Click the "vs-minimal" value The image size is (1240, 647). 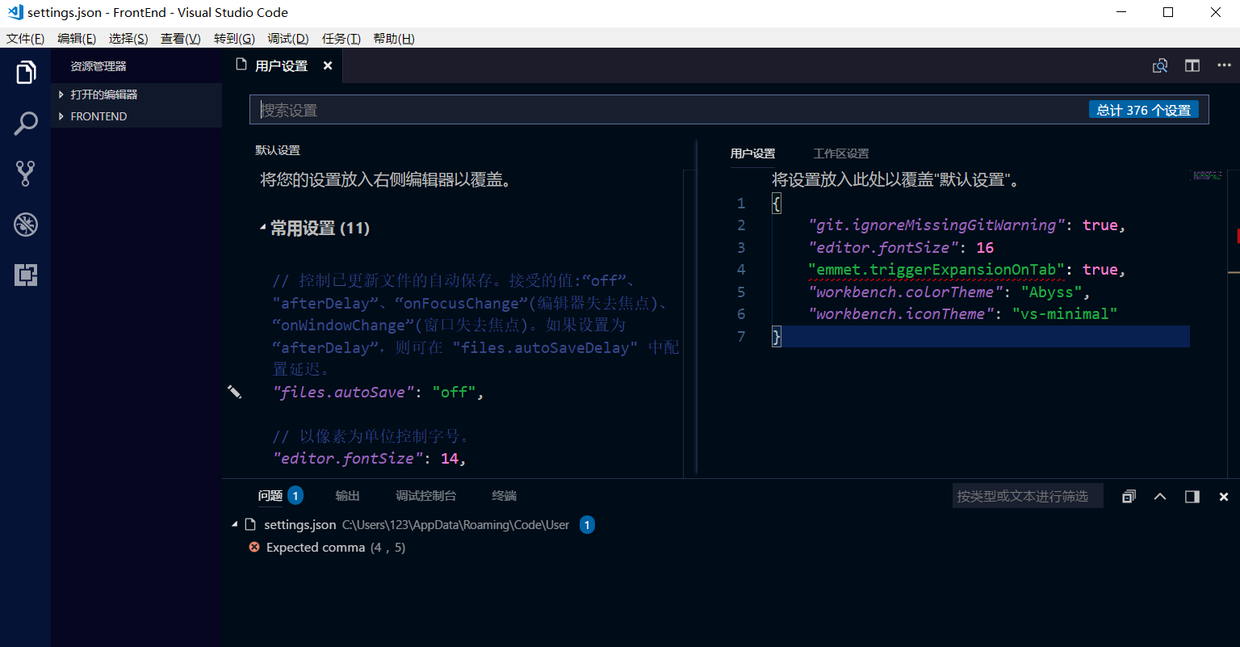point(1064,314)
